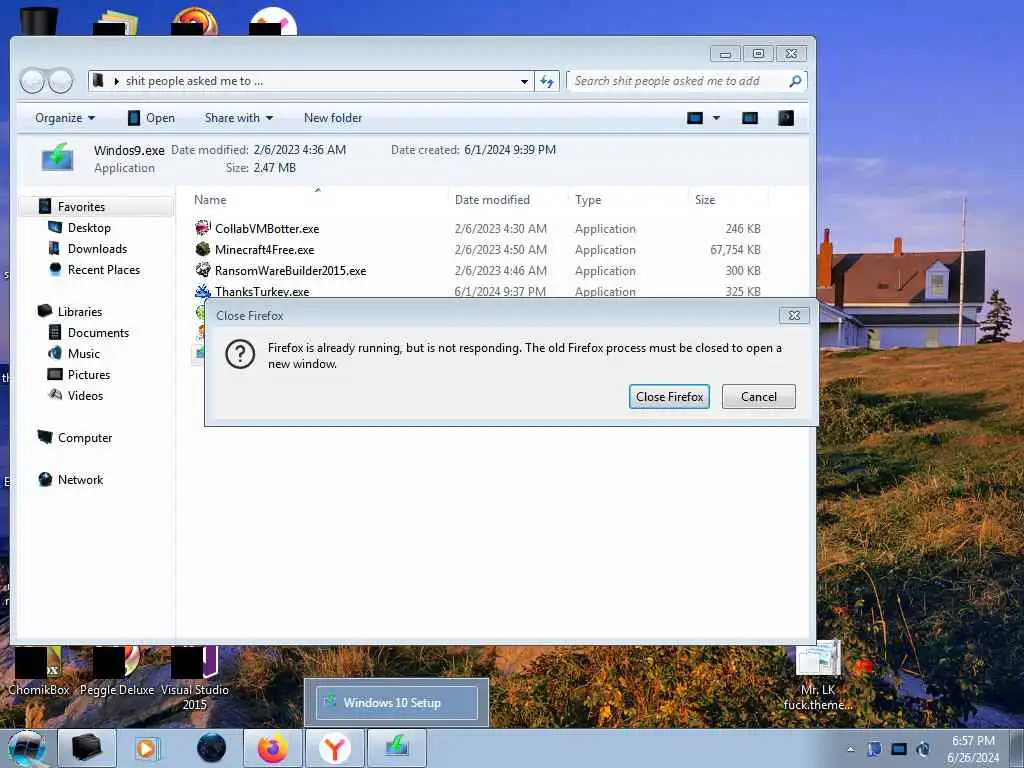Viewport: 1024px width, 768px height.
Task: Select Network in the navigation pane
Action: [80, 479]
